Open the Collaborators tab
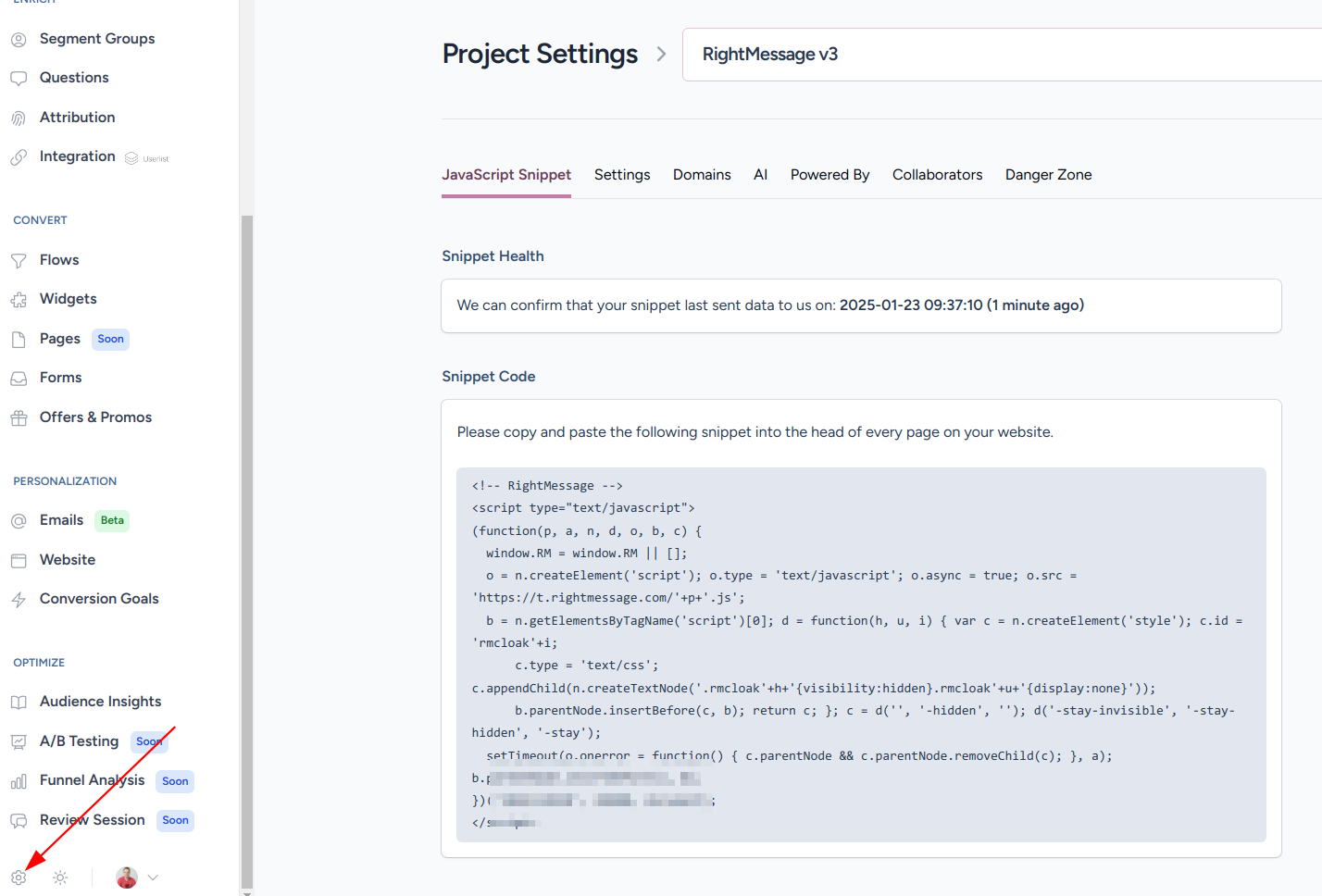Screen dimensions: 1322x896 tap(937, 175)
